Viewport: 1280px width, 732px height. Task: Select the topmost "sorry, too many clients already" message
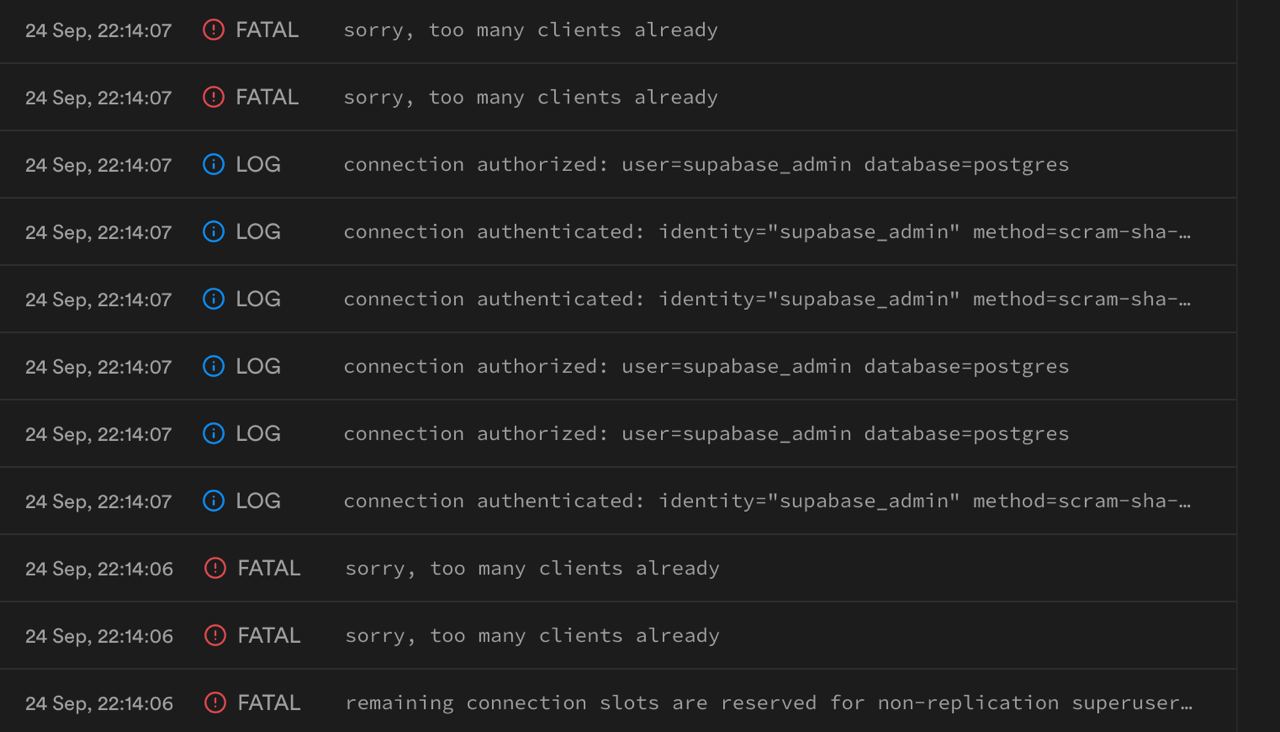(530, 30)
